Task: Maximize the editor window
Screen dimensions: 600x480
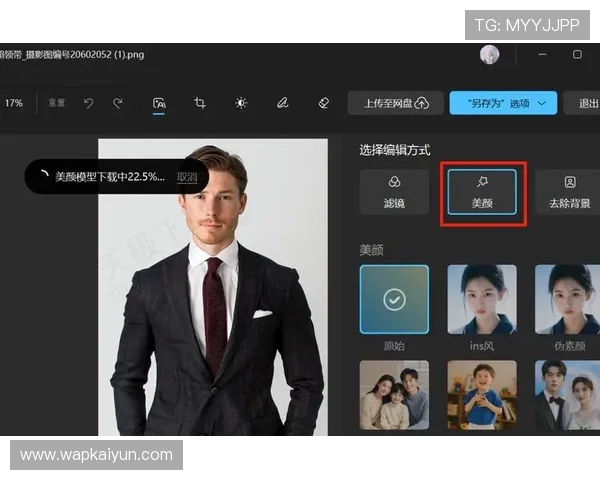Action: 577,54
